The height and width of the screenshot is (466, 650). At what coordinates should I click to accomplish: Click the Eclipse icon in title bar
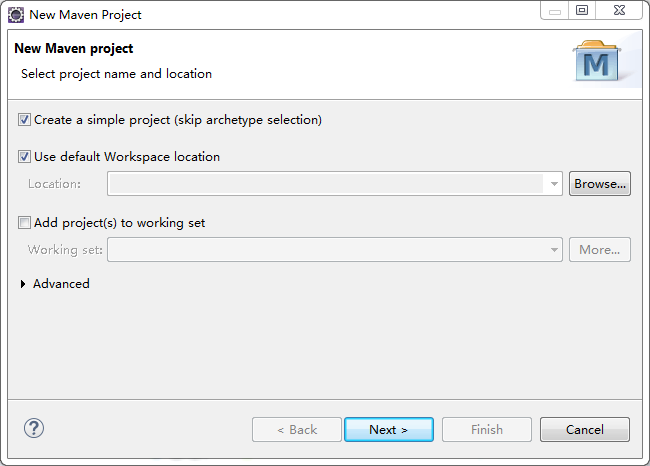[x=16, y=15]
